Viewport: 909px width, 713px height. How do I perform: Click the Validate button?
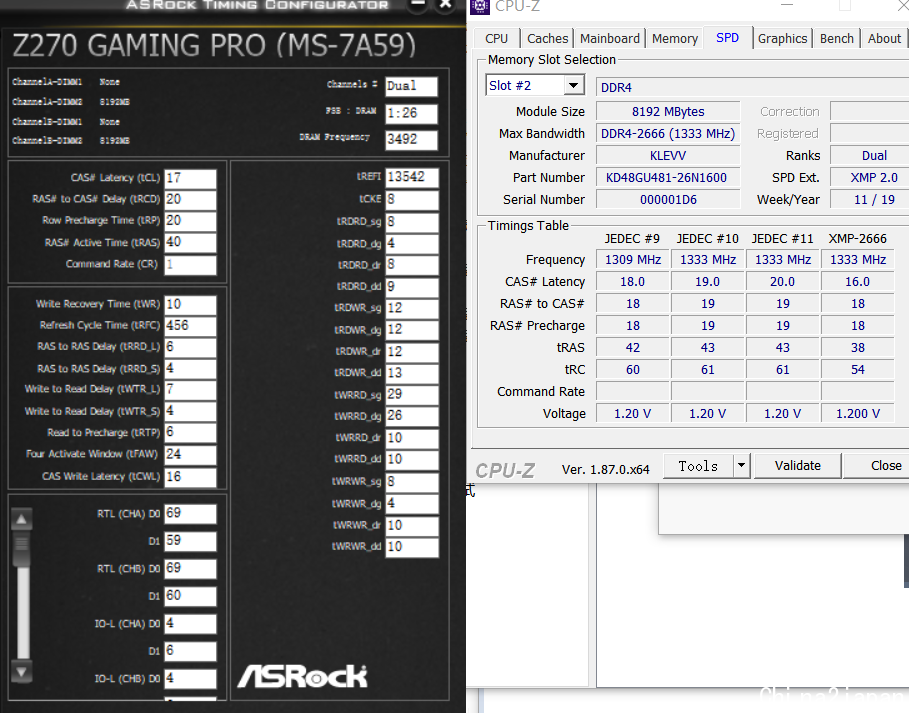point(797,465)
